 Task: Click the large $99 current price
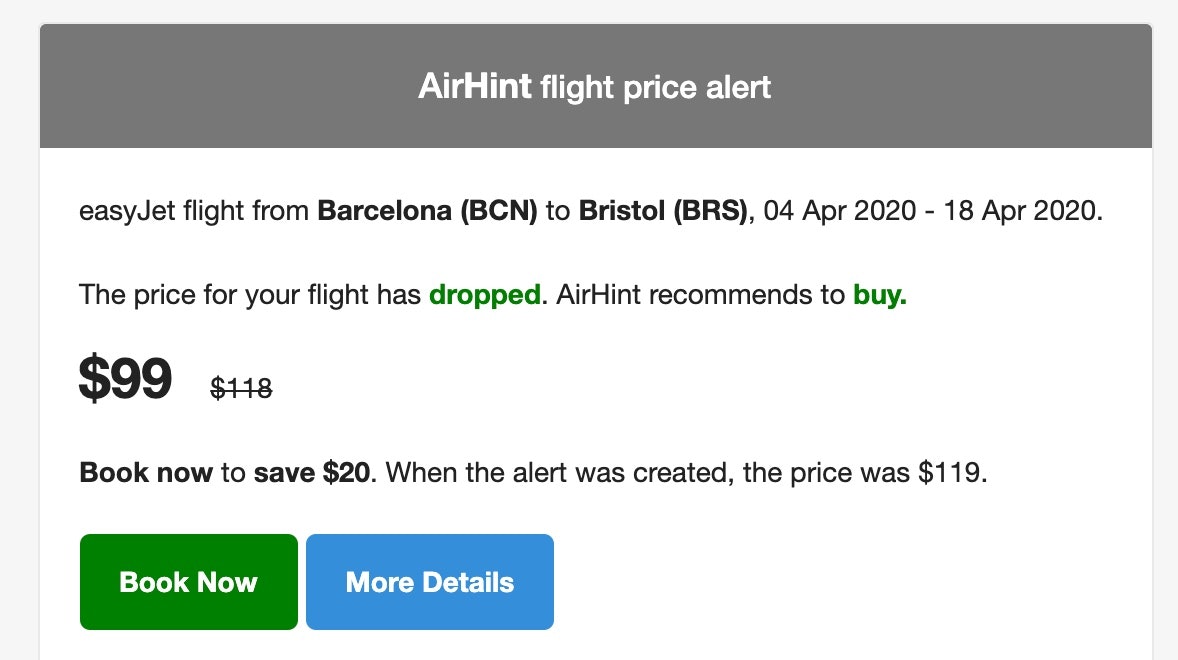pyautogui.click(x=126, y=380)
